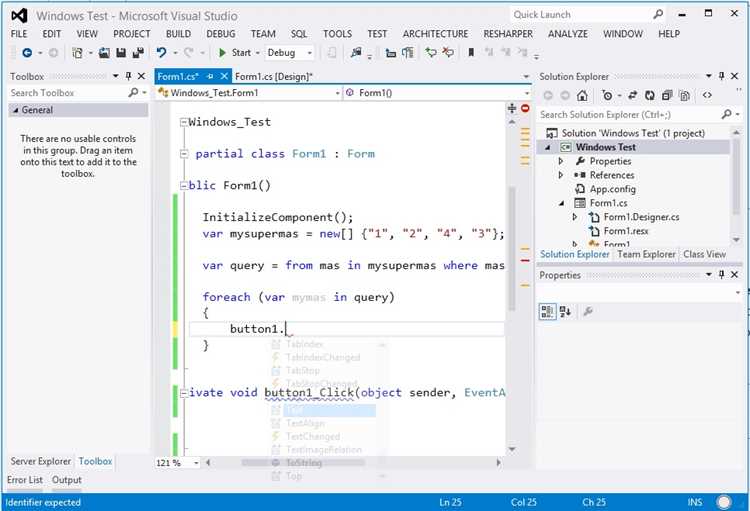This screenshot has height=511, width=750.
Task: Click the Navigate Backward arrow in toolbar
Action: pyautogui.click(x=27, y=53)
